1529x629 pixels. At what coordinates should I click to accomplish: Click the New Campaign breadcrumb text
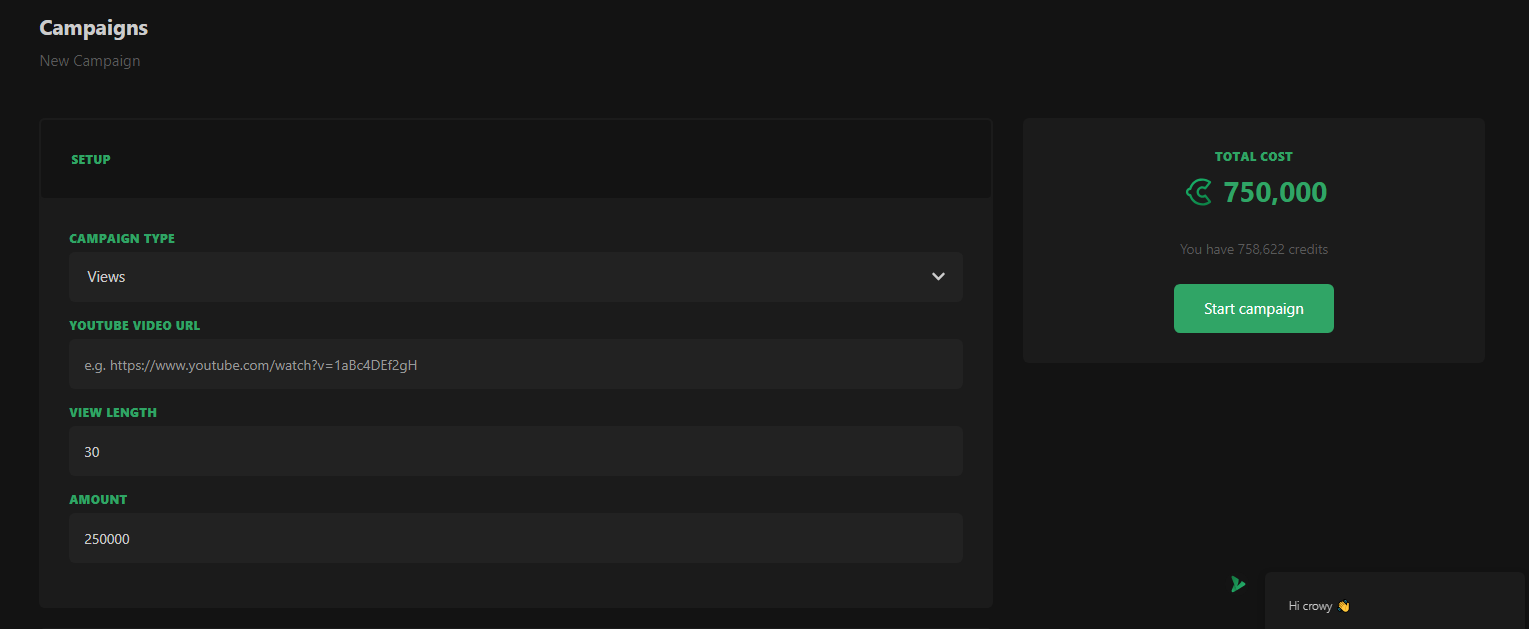tap(90, 61)
